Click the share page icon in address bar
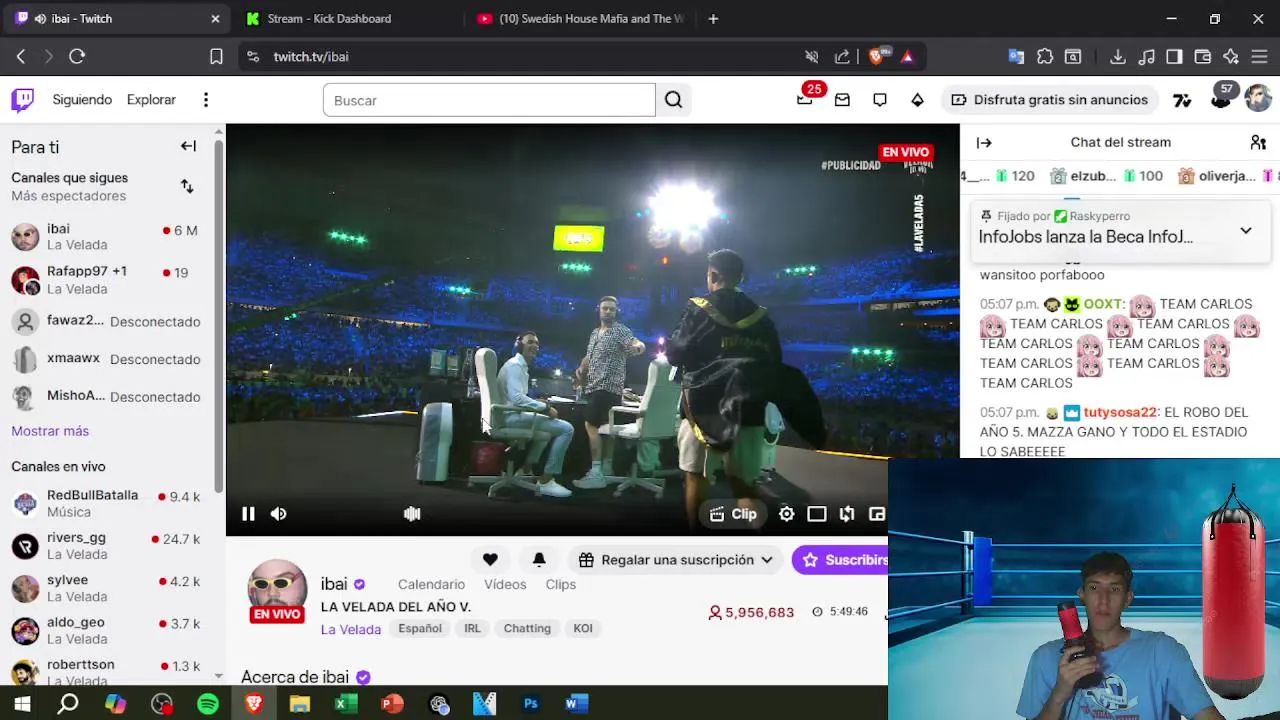The height and width of the screenshot is (720, 1280). coord(842,57)
